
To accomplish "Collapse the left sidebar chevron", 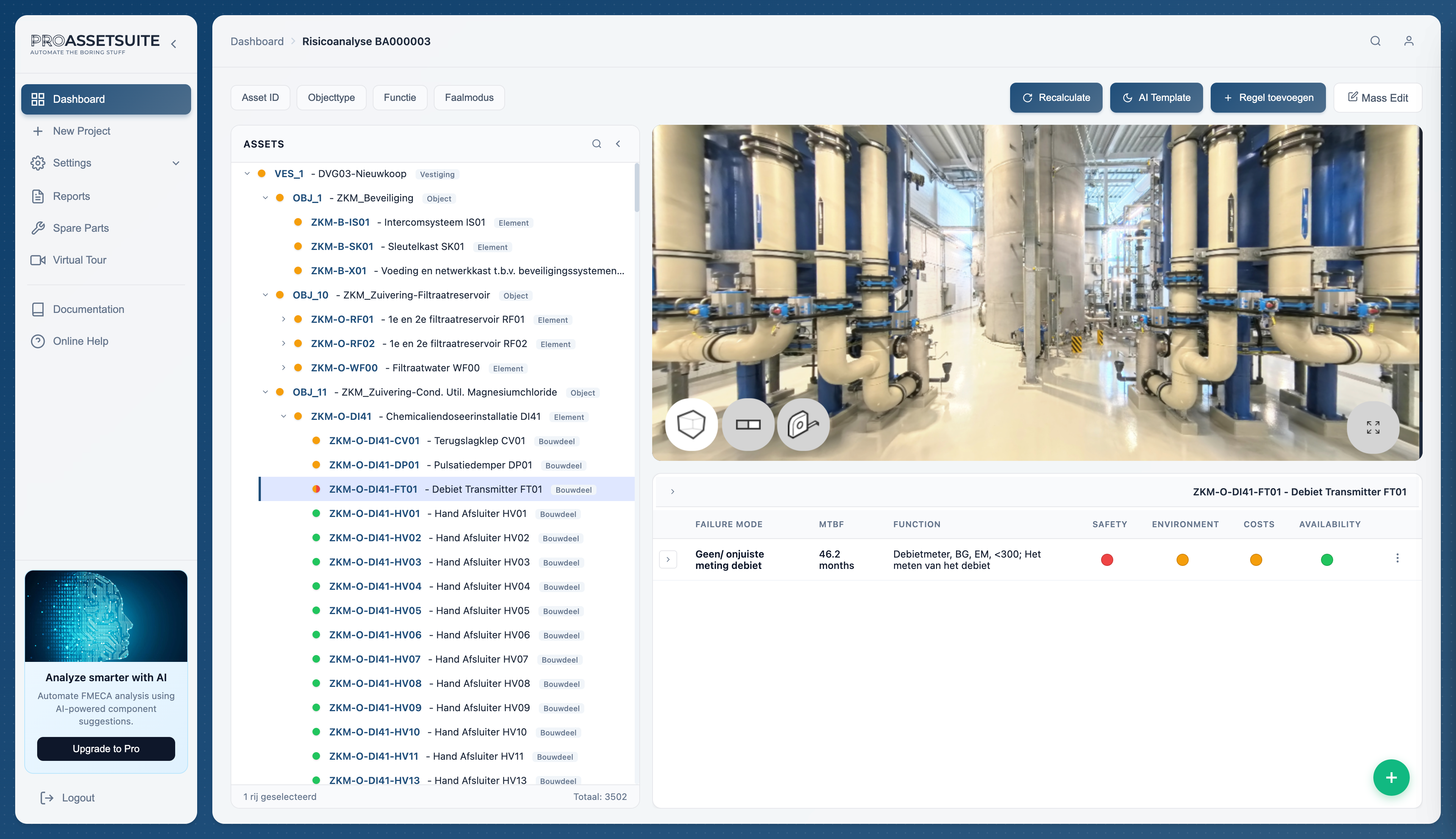I will (x=173, y=44).
